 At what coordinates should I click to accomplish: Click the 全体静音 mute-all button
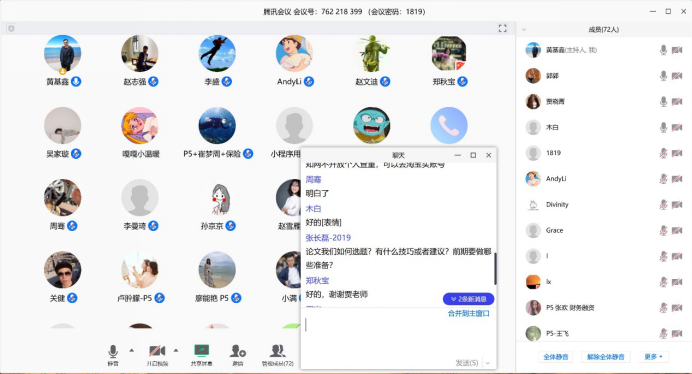556,357
